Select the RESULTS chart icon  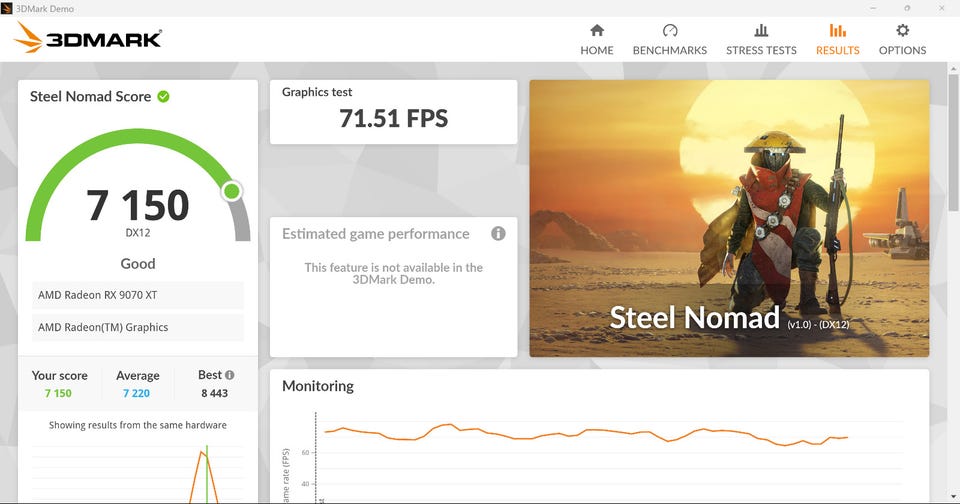tap(838, 31)
